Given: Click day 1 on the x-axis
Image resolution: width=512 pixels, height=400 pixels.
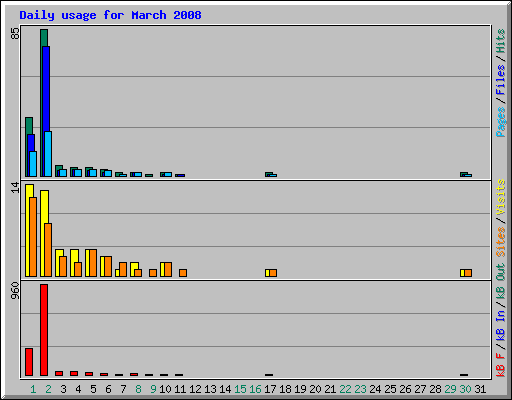Looking at the screenshot, I should tap(33, 389).
